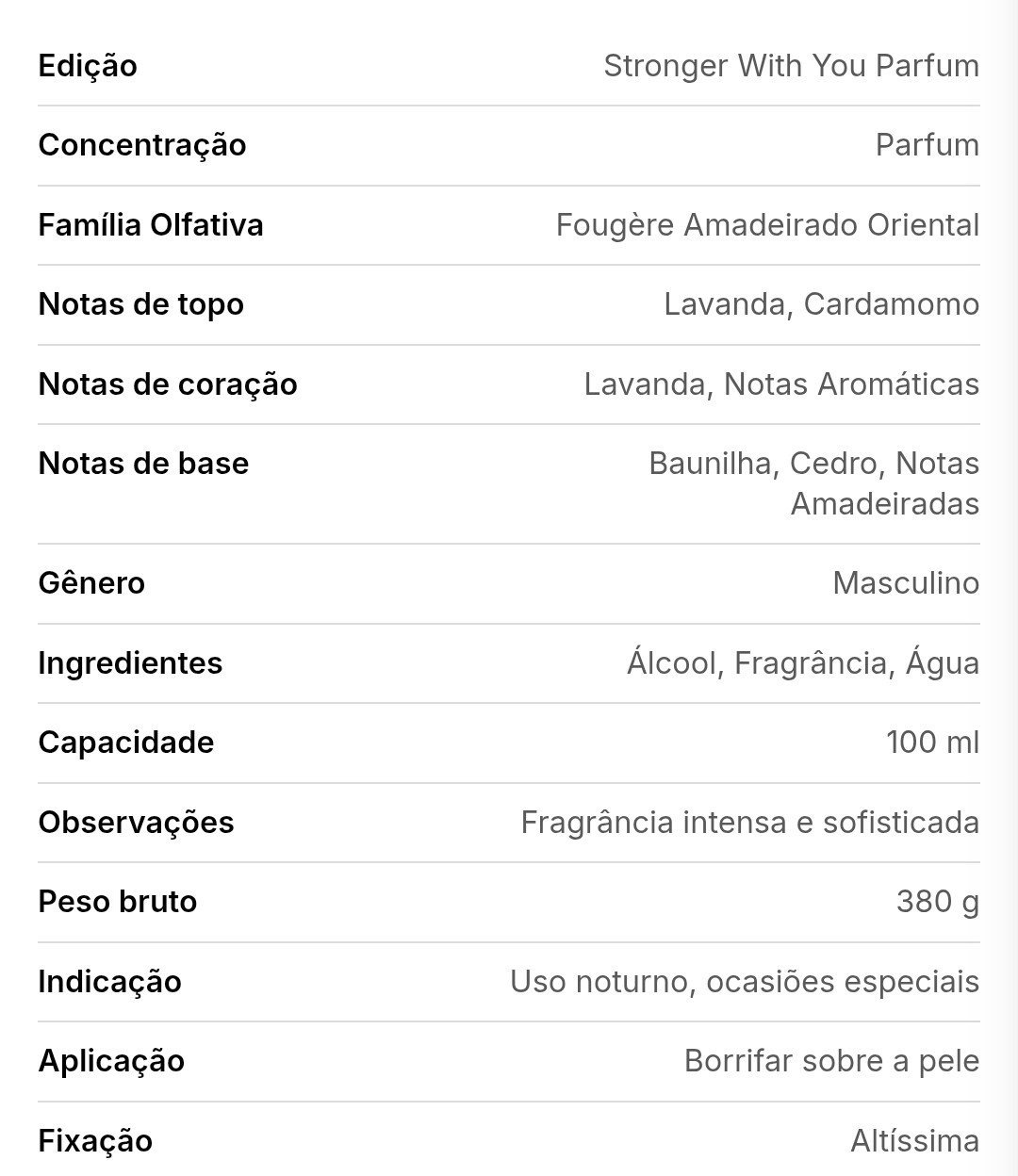This screenshot has height=1176, width=1018.
Task: Select 'Lavanda, Cardamomo' top notes value
Action: pyautogui.click(x=821, y=304)
